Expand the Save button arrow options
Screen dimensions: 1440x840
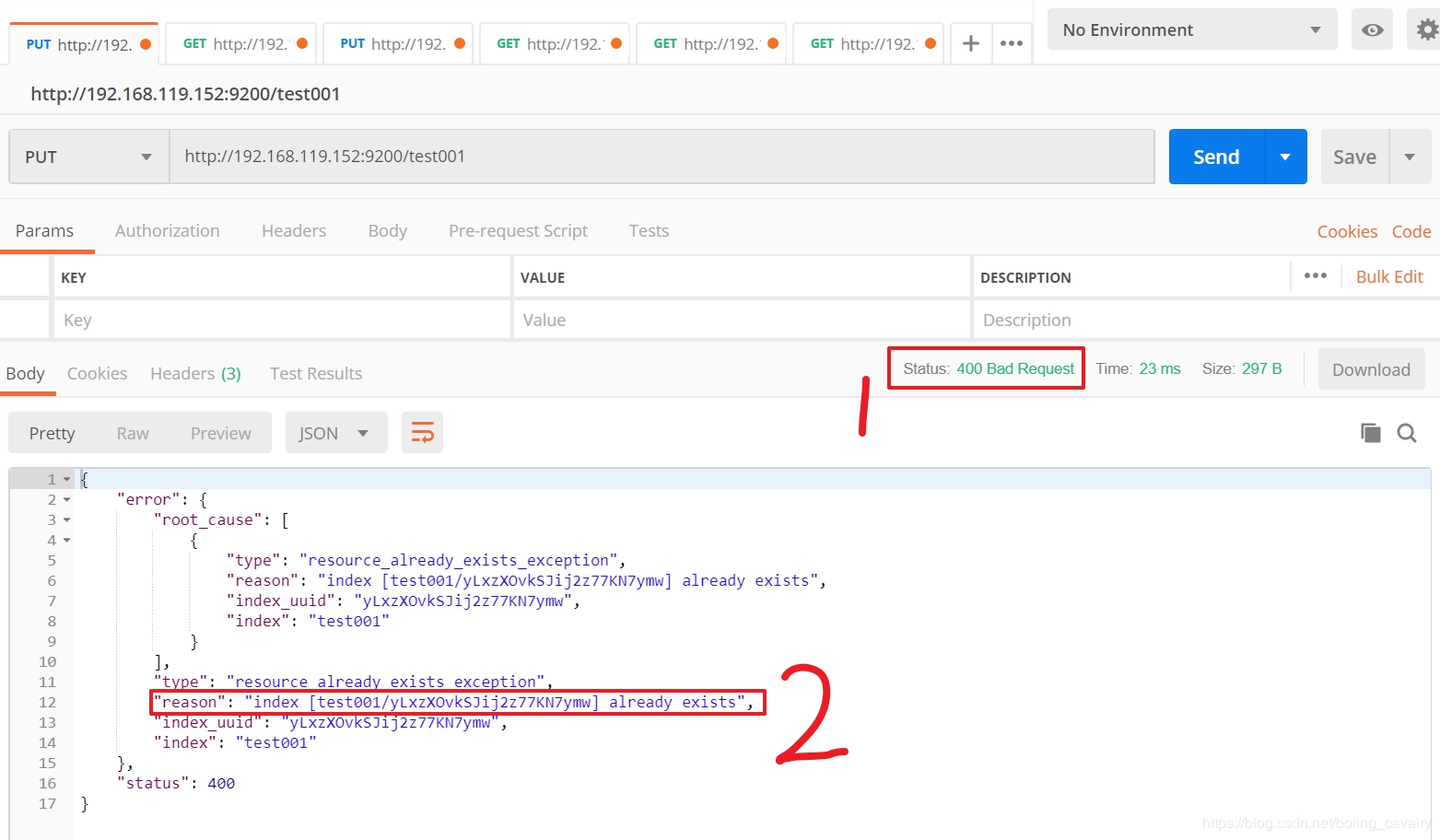(x=1410, y=157)
